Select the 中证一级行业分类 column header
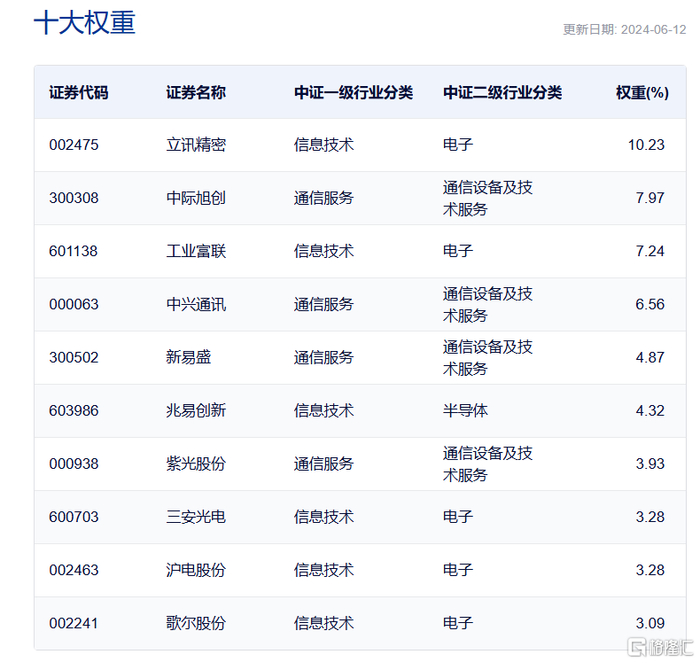Screen dimensions: 700x663 tap(353, 93)
